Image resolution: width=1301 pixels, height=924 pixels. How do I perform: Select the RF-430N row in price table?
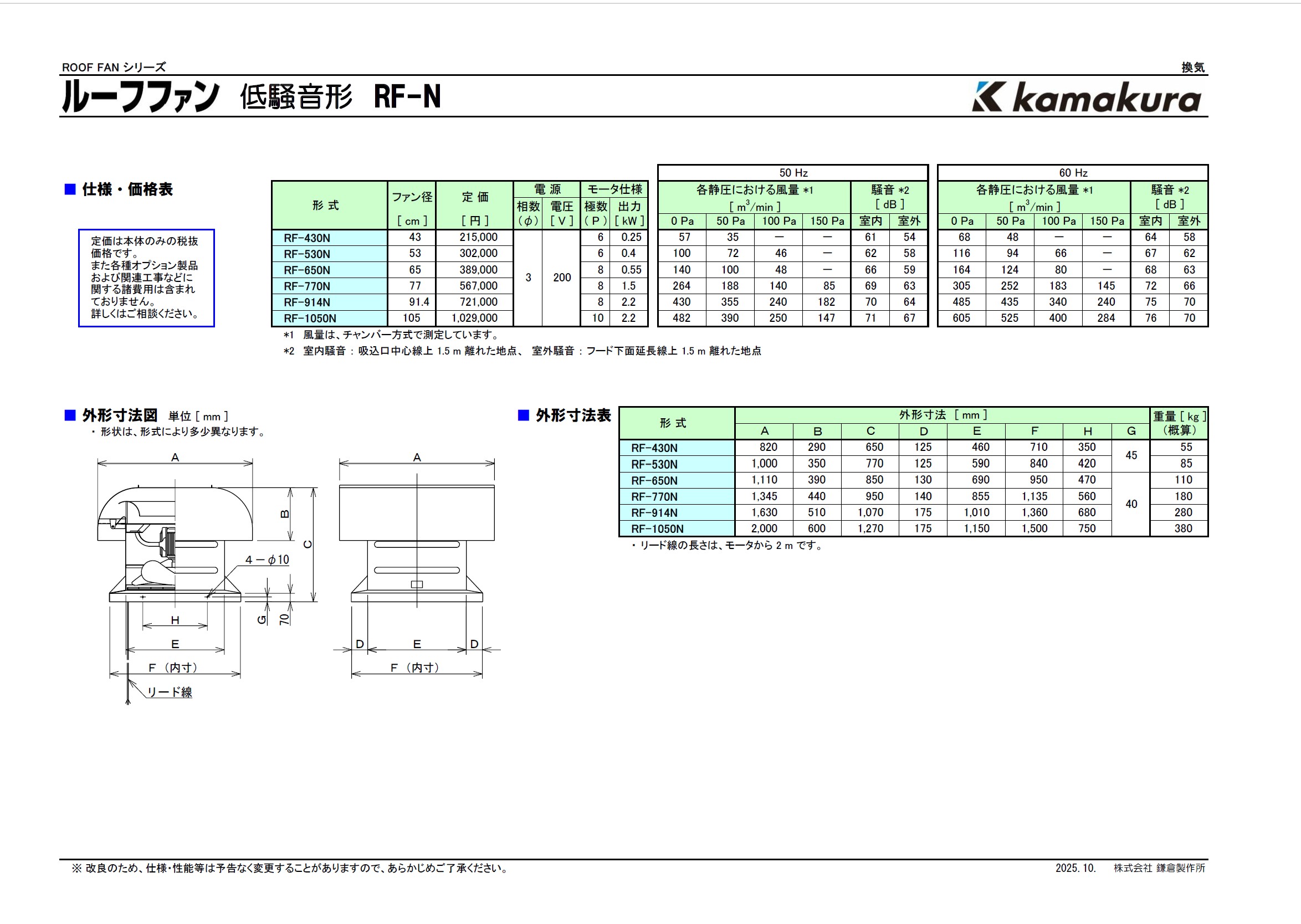tap(307, 238)
